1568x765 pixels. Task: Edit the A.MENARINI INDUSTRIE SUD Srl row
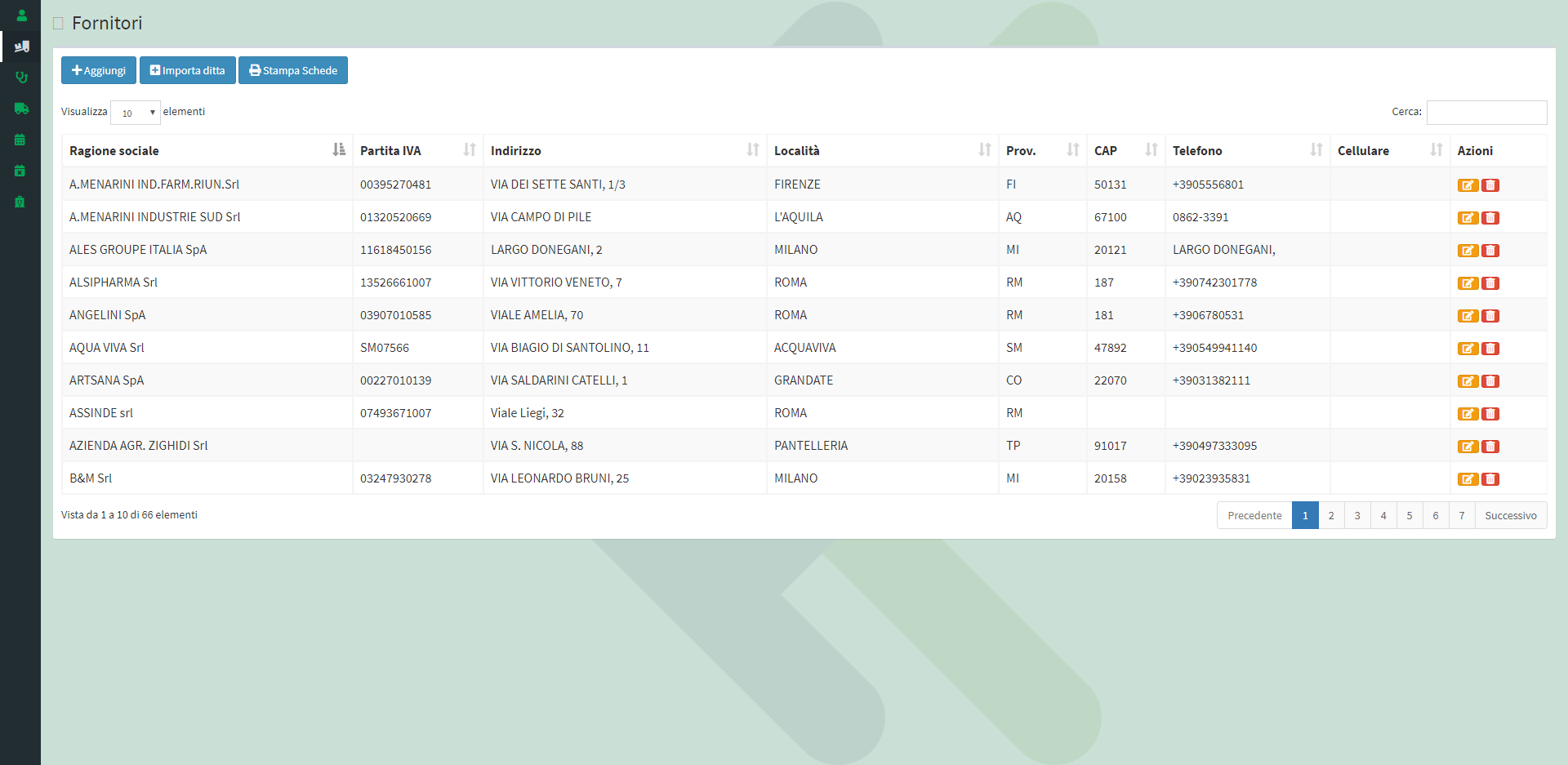pos(1468,218)
